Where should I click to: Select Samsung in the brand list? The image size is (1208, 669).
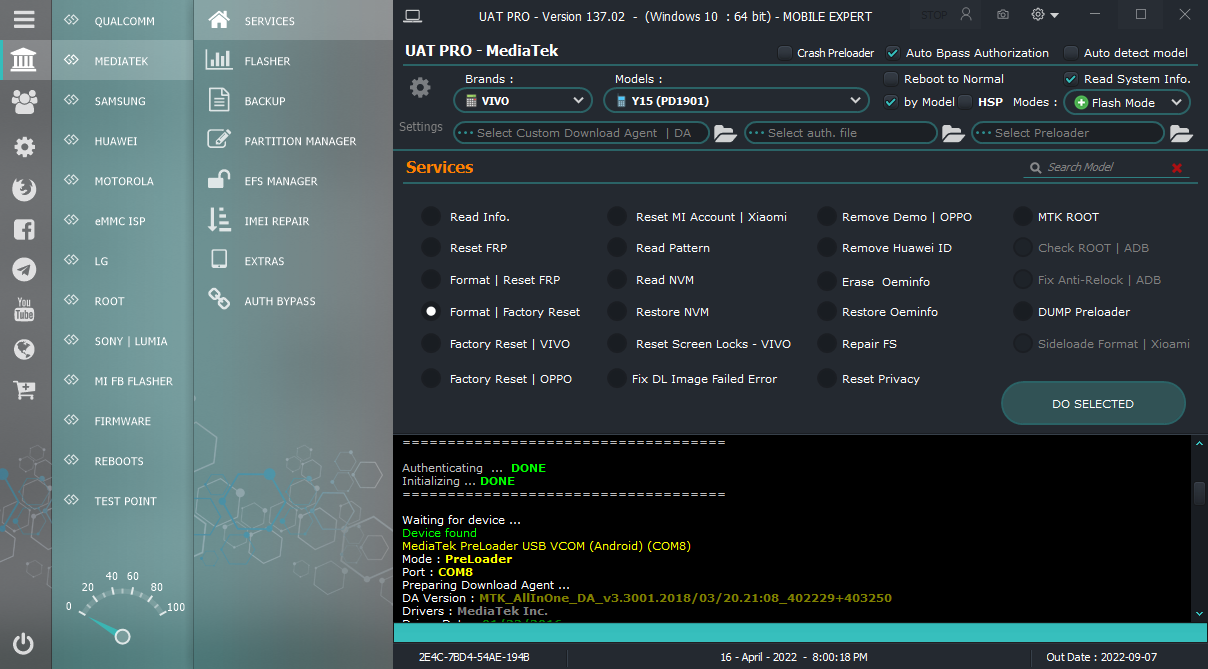pos(121,101)
